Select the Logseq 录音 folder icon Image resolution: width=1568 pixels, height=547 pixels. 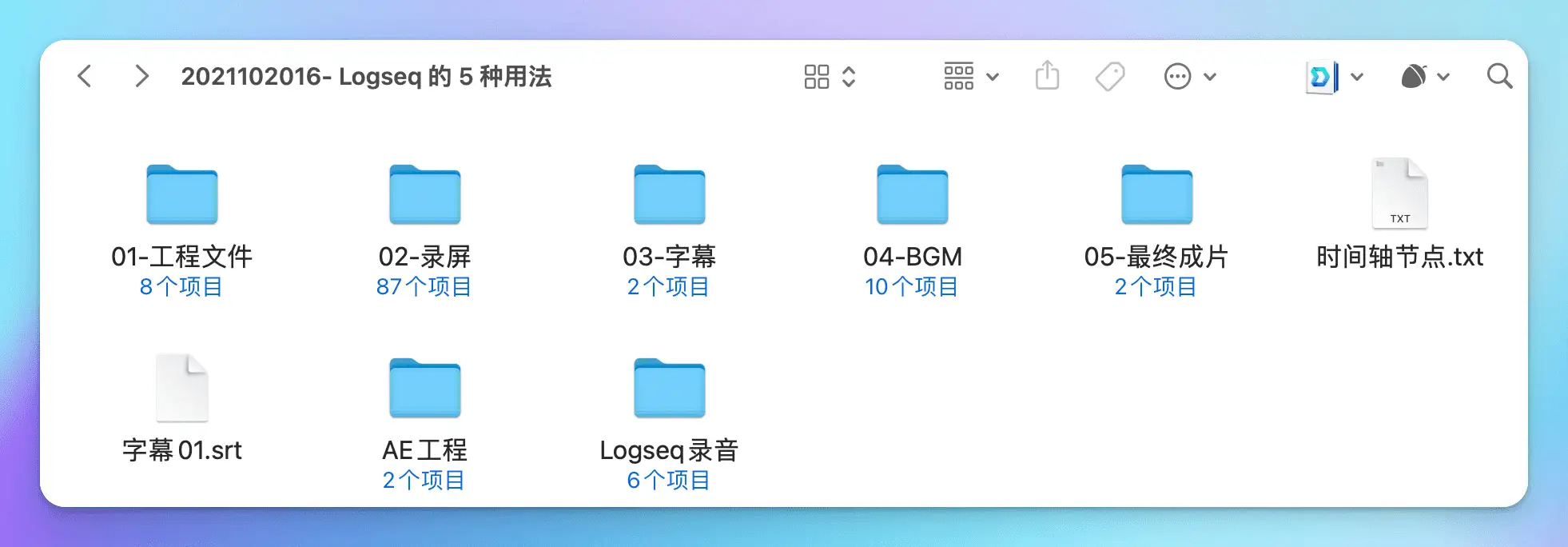tap(670, 388)
